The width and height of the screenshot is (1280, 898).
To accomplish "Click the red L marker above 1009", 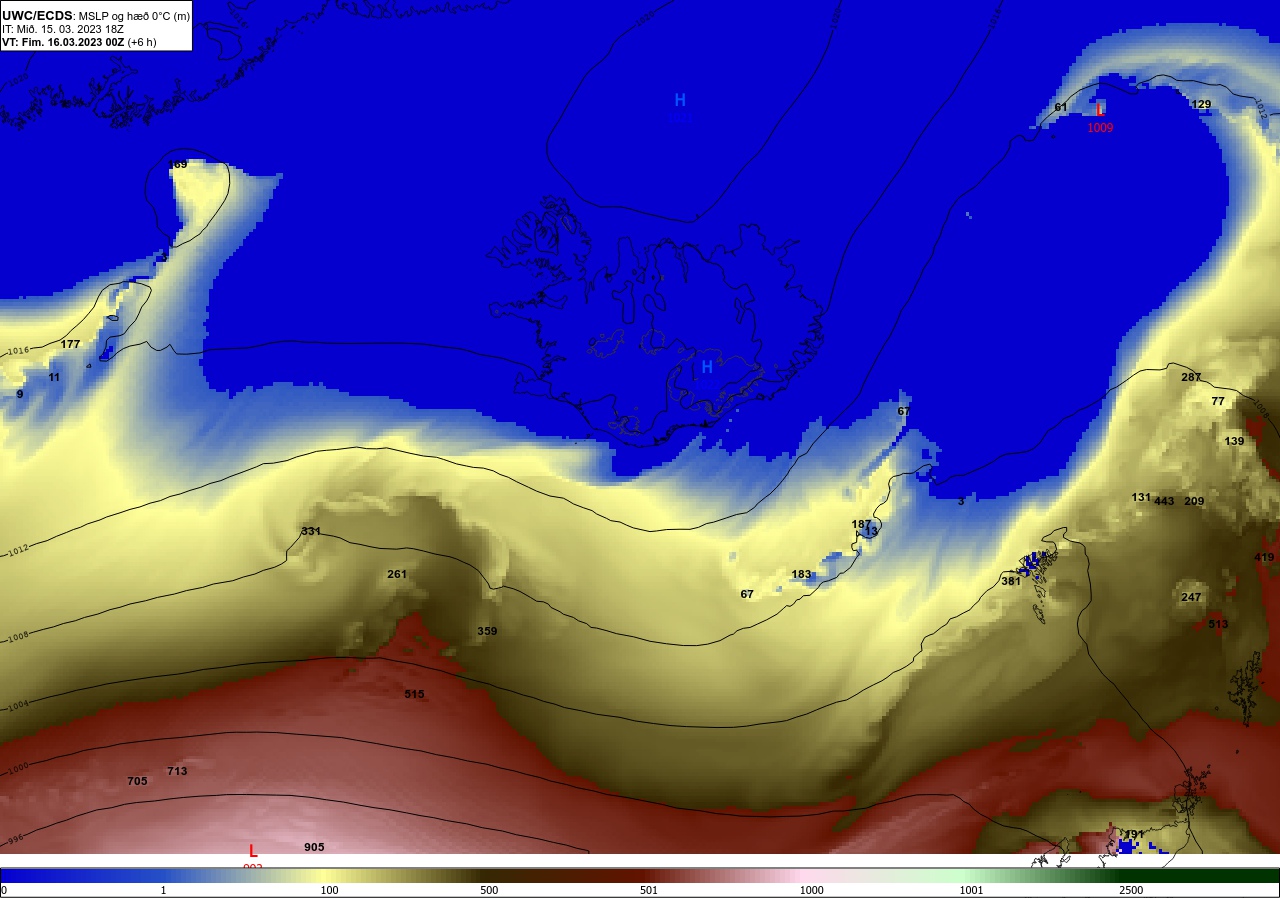I will click(x=1100, y=111).
